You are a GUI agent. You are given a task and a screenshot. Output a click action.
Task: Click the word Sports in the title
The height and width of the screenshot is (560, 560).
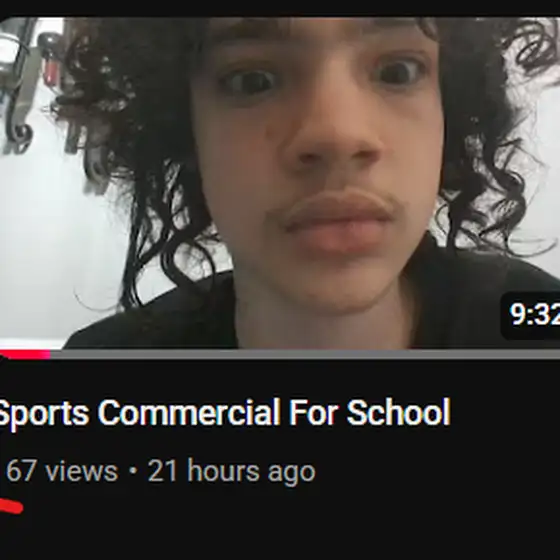click(x=44, y=414)
